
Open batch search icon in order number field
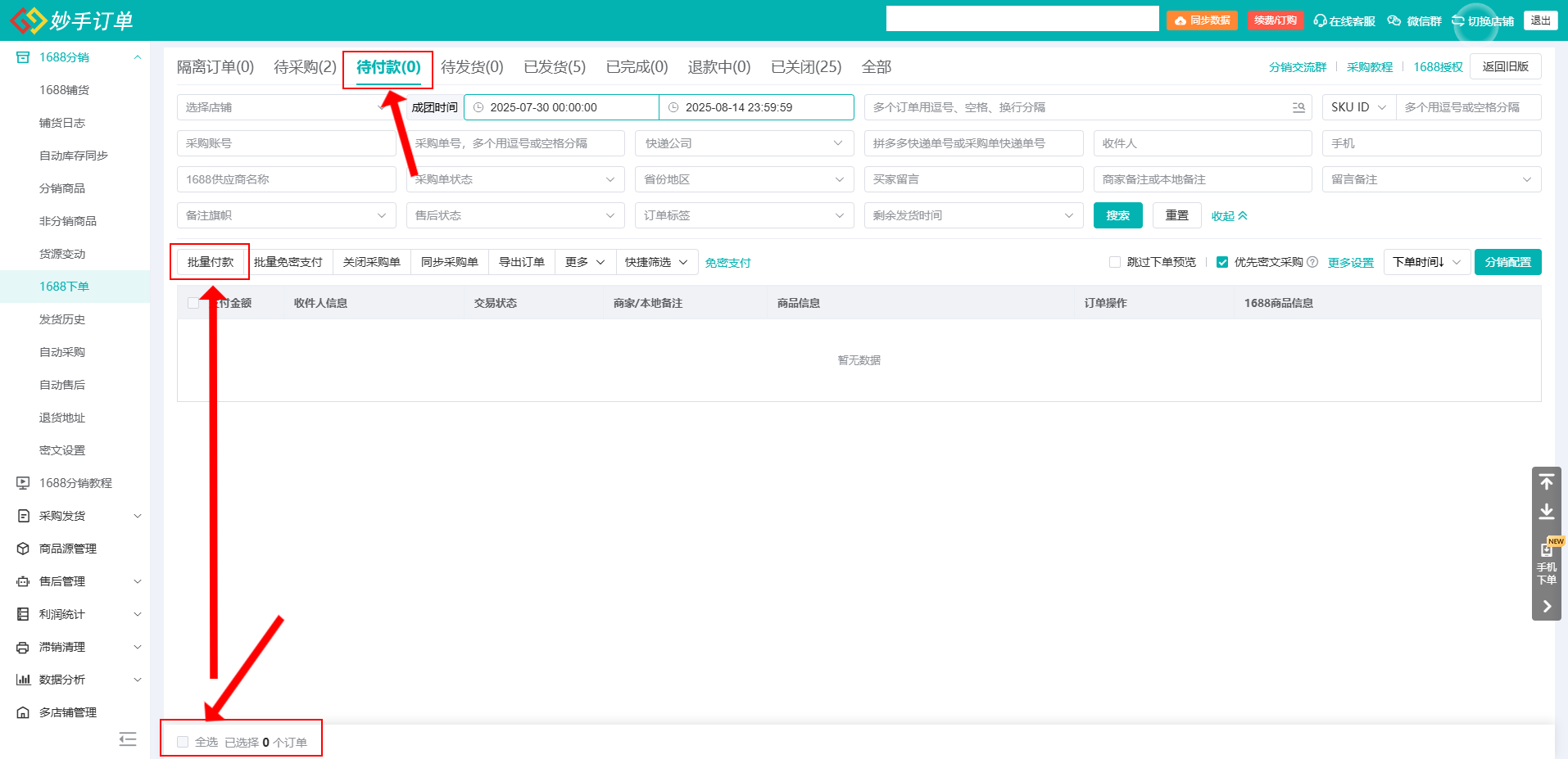pyautogui.click(x=1298, y=107)
